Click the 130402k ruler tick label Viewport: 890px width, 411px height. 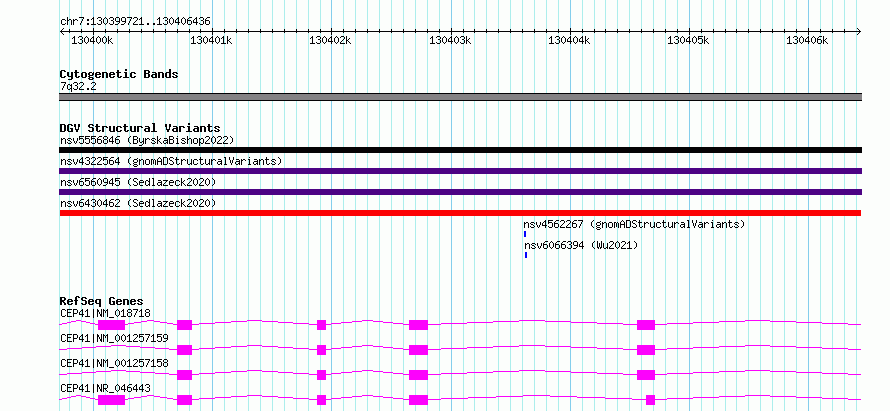pos(330,40)
